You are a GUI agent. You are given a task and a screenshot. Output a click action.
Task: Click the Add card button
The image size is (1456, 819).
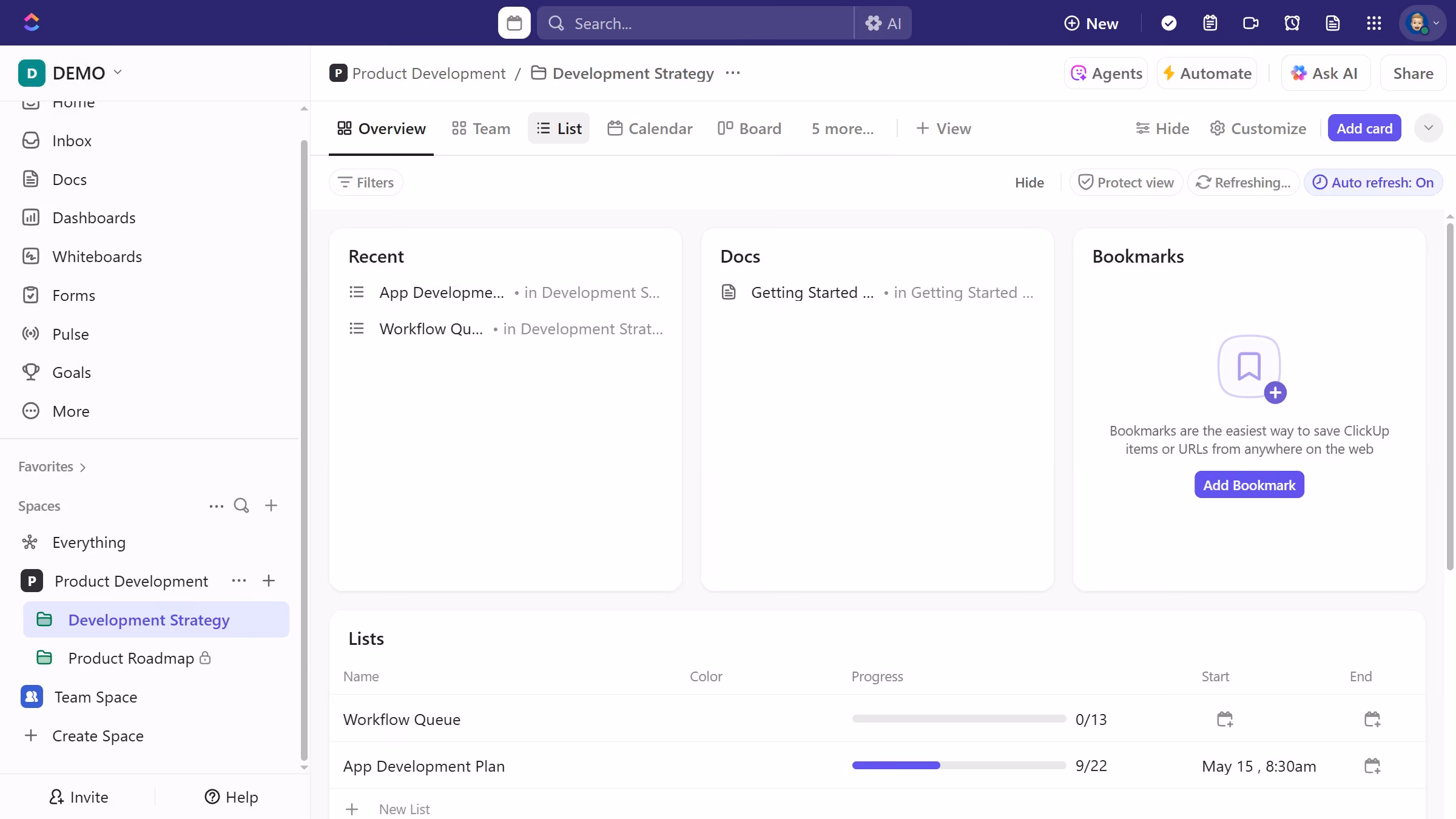click(1364, 128)
